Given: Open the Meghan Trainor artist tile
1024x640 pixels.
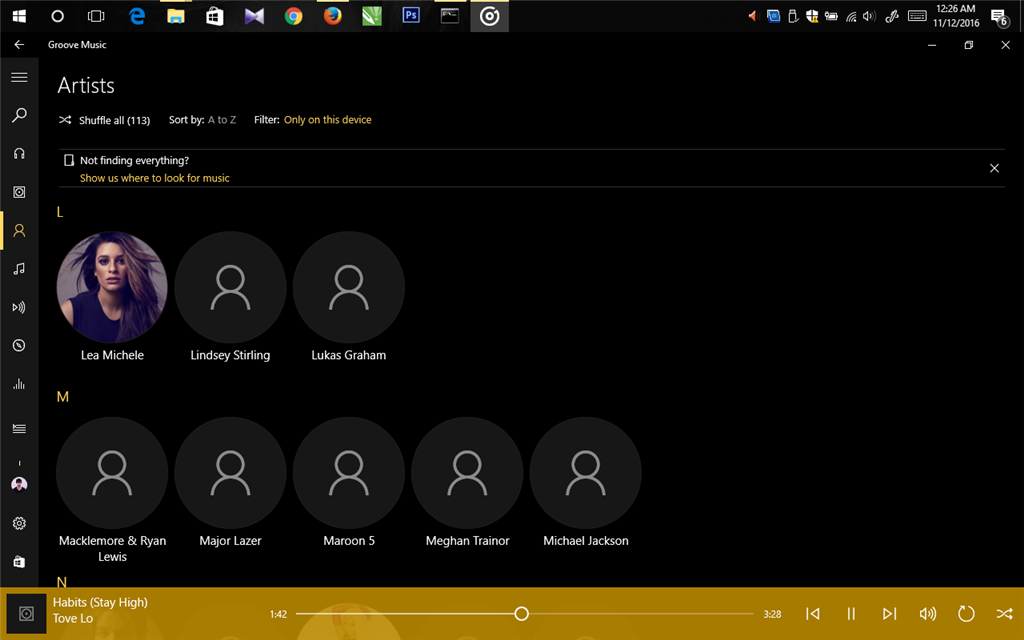Looking at the screenshot, I should pyautogui.click(x=467, y=482).
